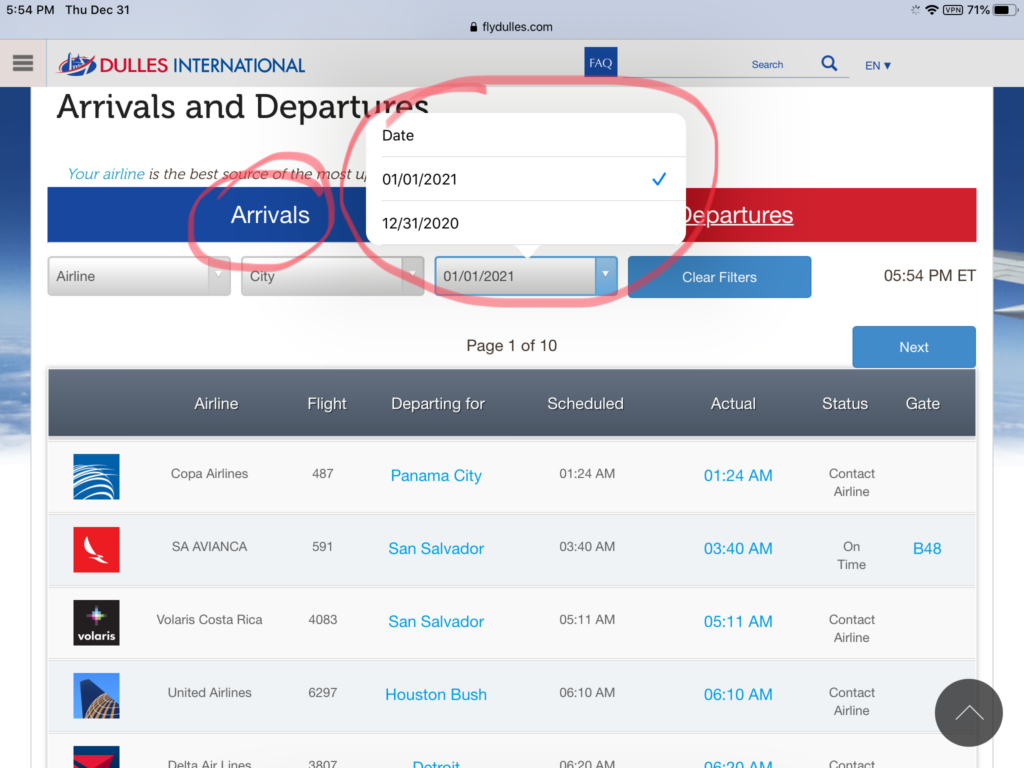Select the 01/01/2021 date option
Screen dimensions: 1024x768
525,179
